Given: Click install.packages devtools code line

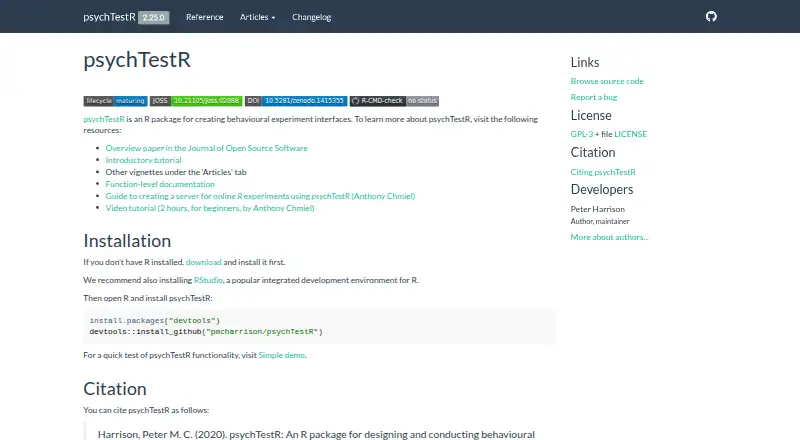Looking at the screenshot, I should click(155, 321).
